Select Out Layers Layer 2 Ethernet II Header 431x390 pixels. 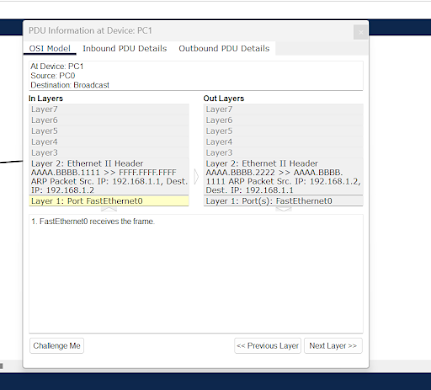pyautogui.click(x=283, y=177)
